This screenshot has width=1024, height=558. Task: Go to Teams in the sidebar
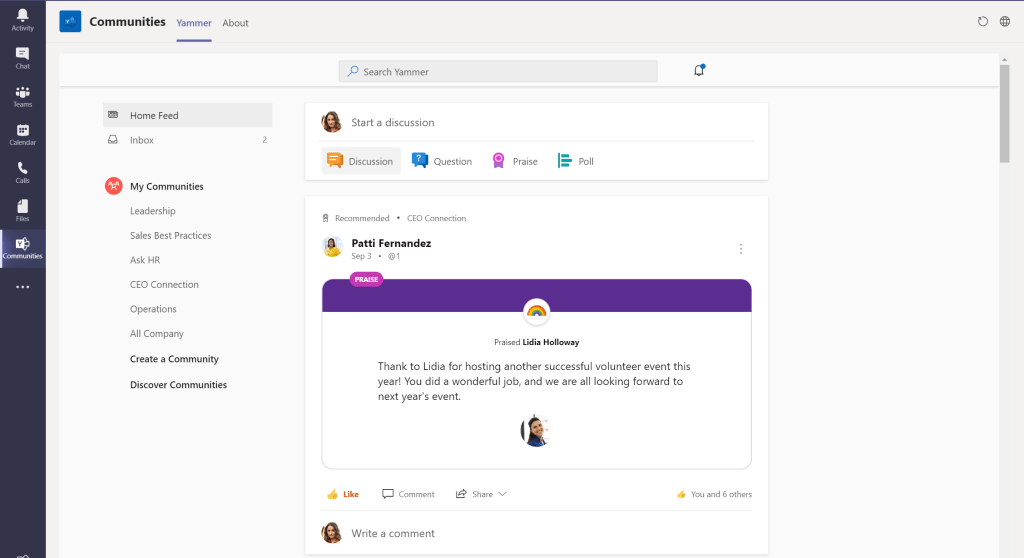22,96
